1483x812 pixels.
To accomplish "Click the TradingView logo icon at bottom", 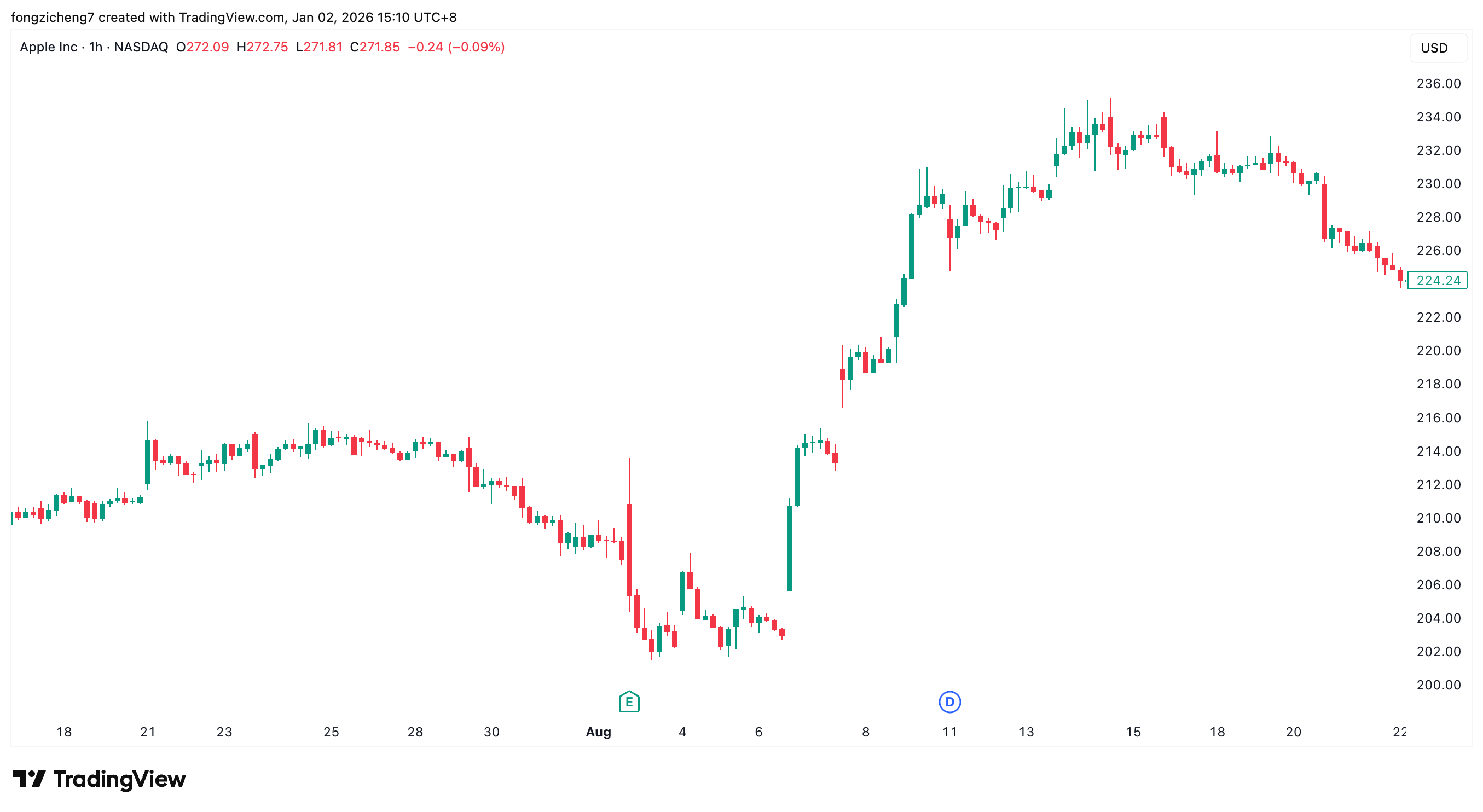I will pyautogui.click(x=29, y=779).
